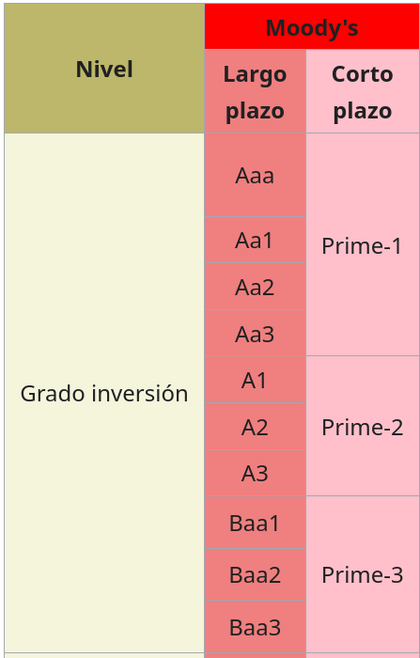Click the Moody's header cell

tap(312, 27)
